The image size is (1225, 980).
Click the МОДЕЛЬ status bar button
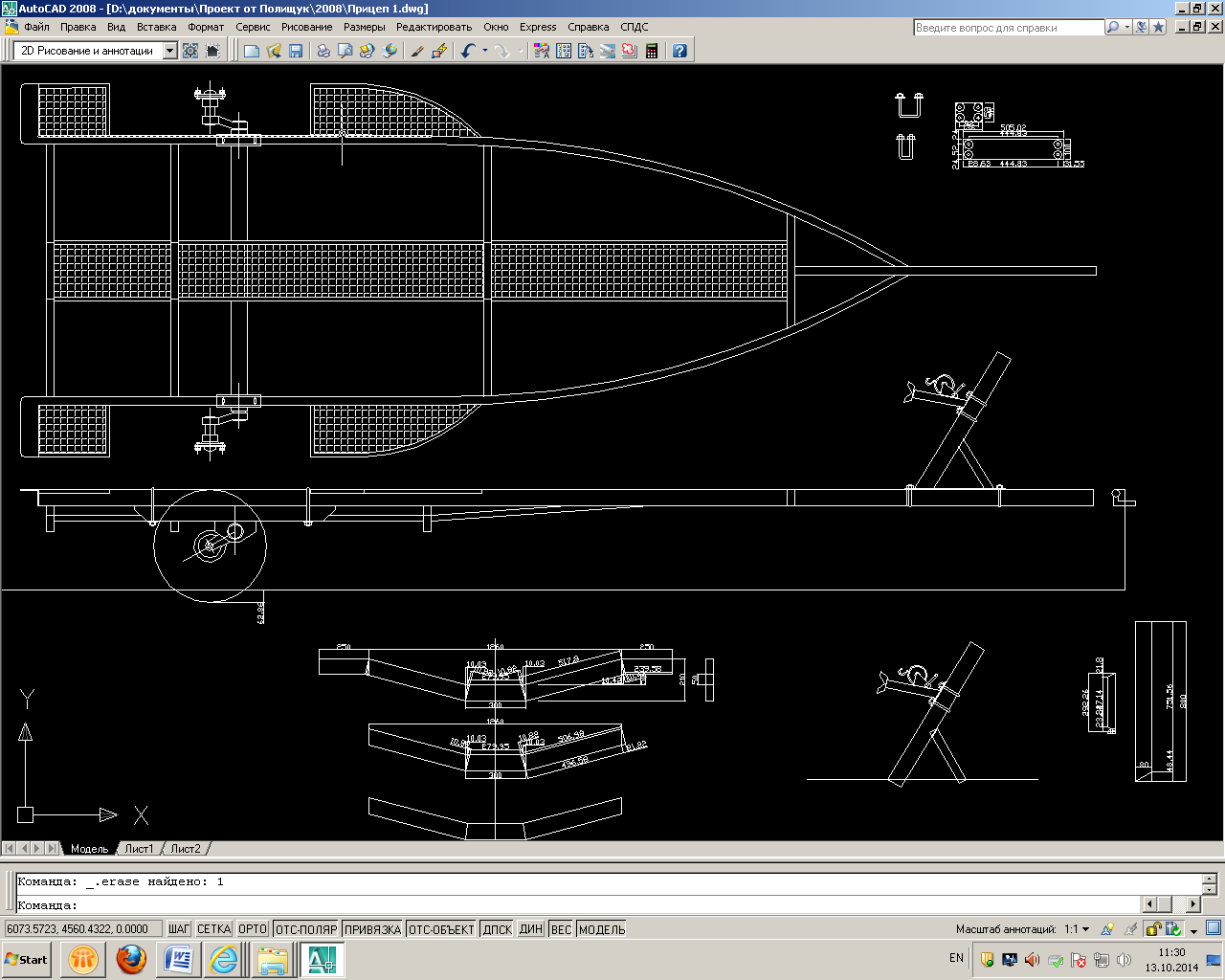coord(602,929)
